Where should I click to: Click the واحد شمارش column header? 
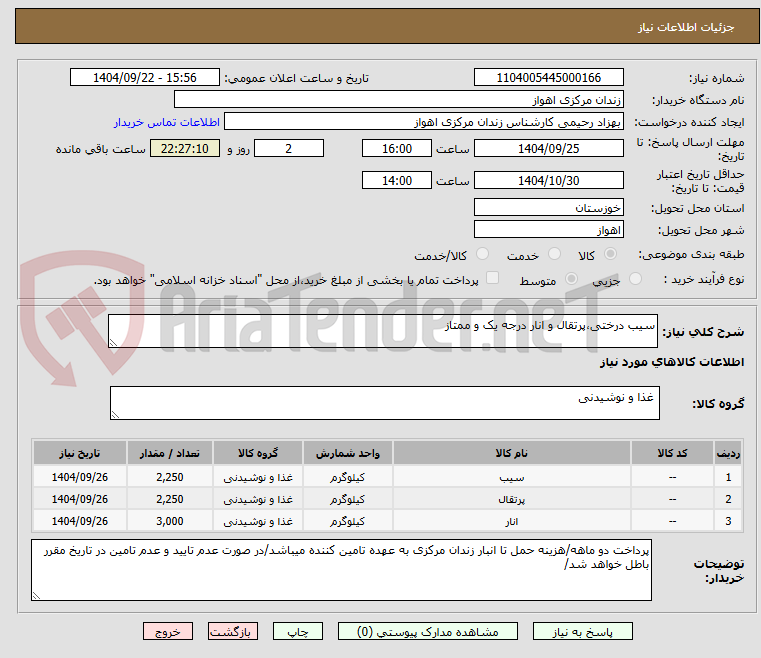point(347,453)
